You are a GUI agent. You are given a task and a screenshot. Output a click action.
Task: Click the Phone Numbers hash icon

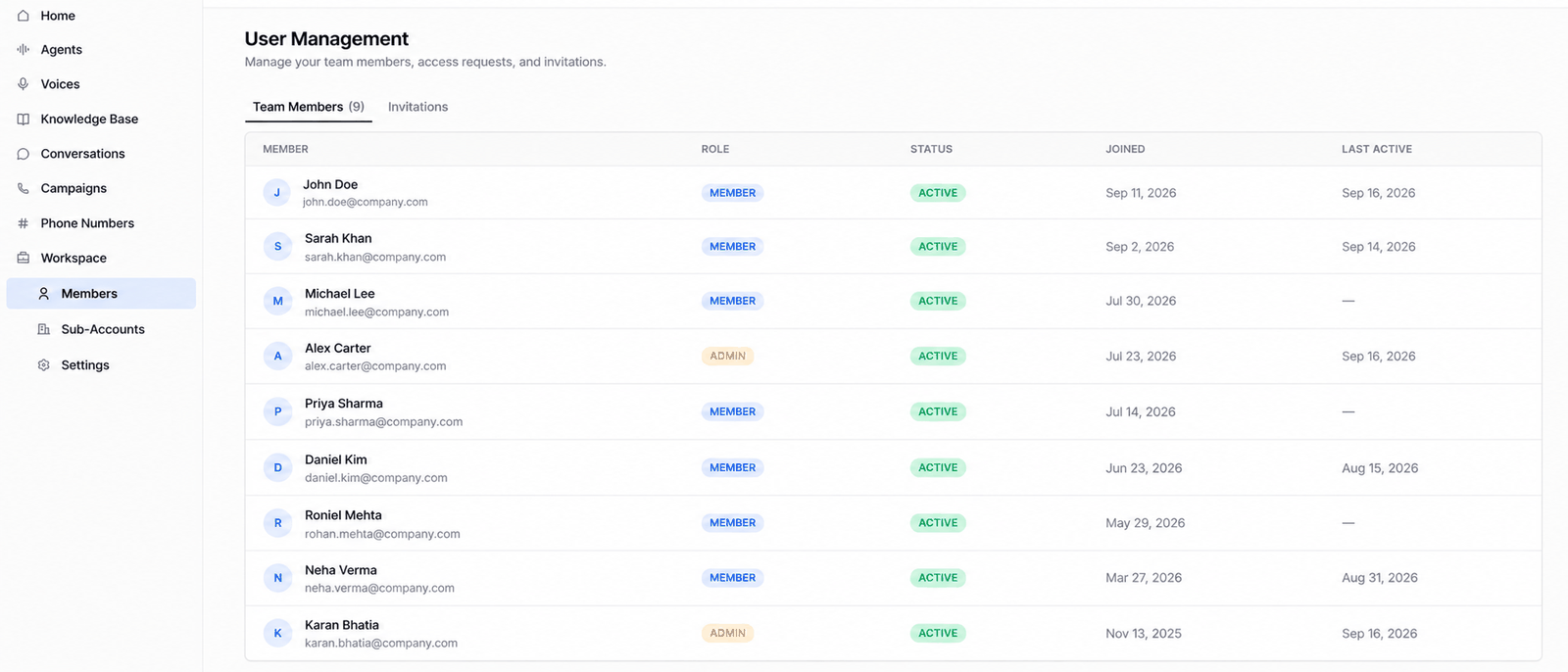click(x=23, y=223)
